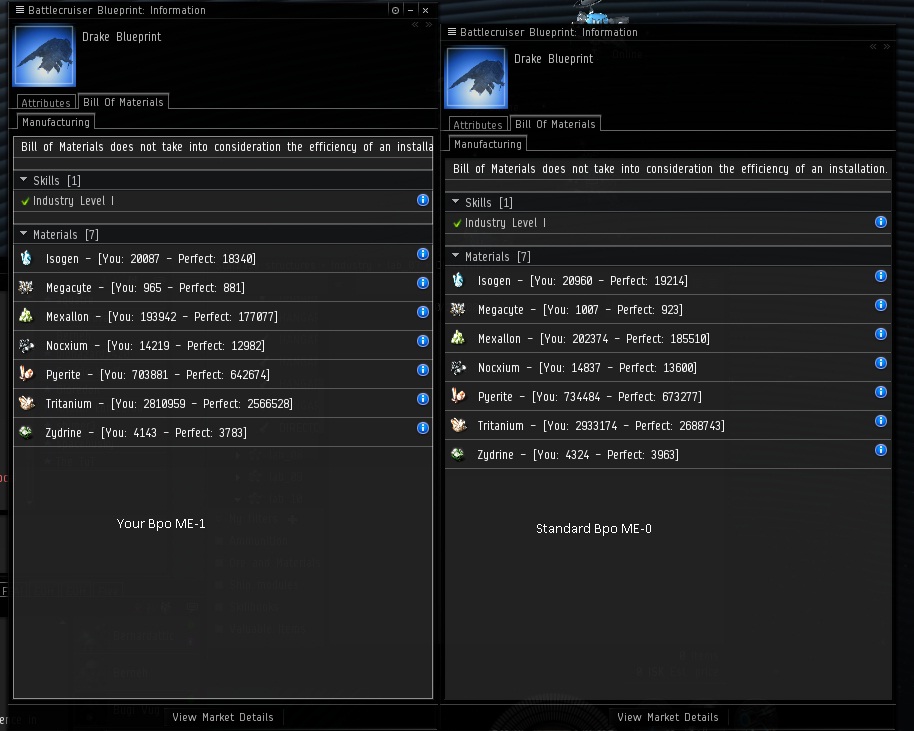This screenshot has width=914, height=731.
Task: Open left window menu icon in title bar
Action: coord(20,10)
